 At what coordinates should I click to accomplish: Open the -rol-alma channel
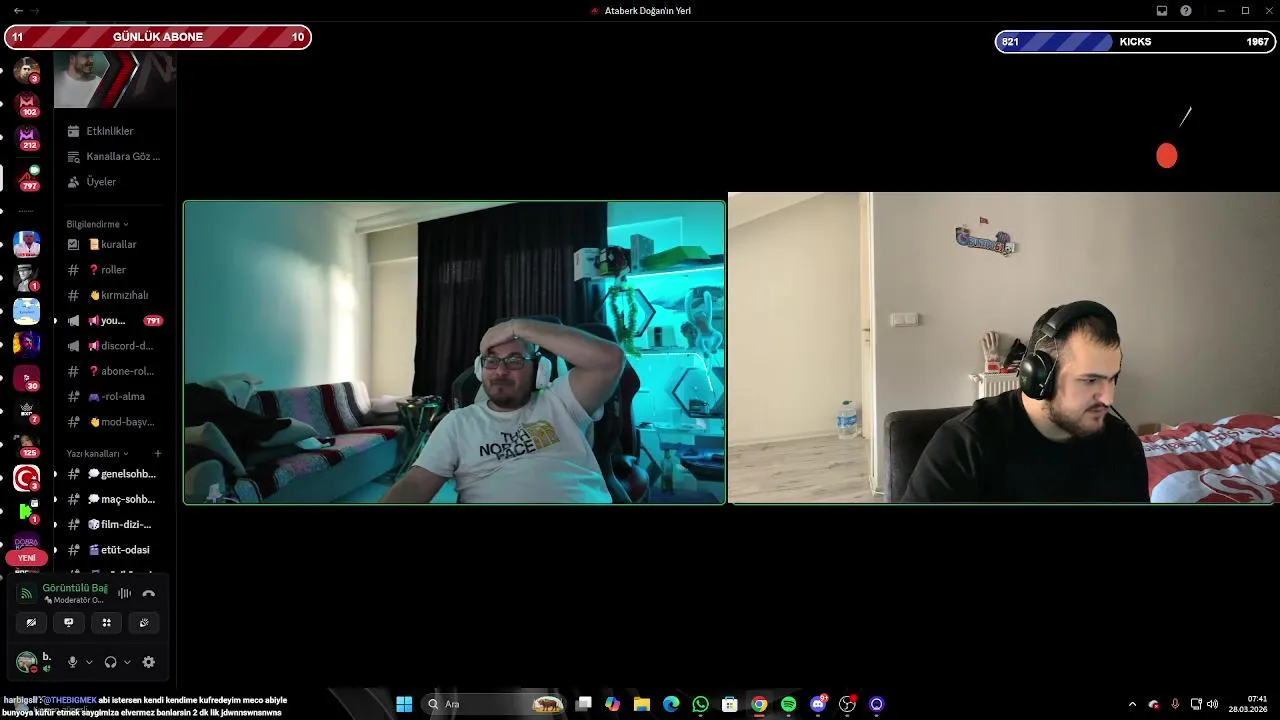coord(113,396)
